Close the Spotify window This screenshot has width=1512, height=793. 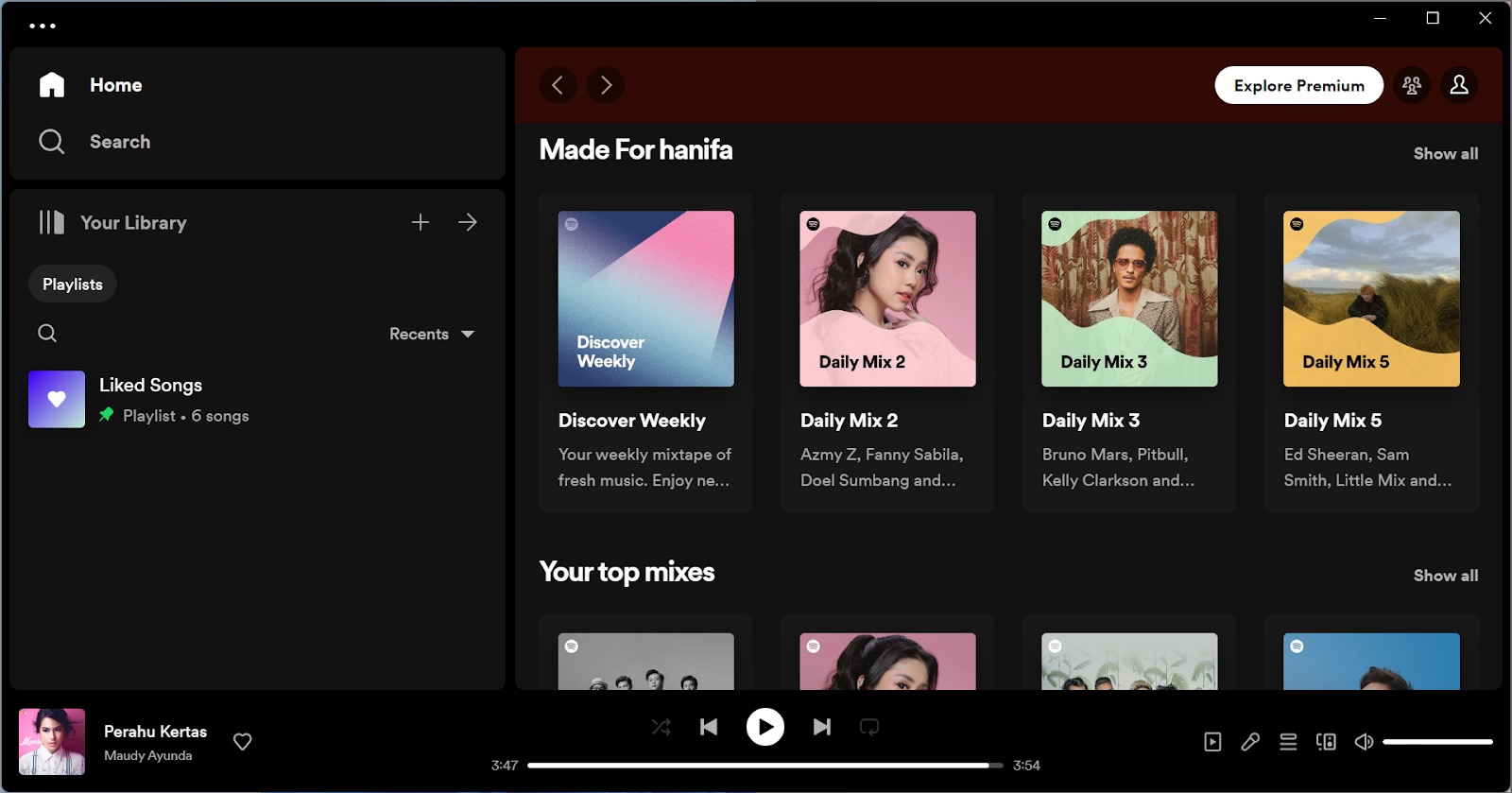click(x=1485, y=18)
